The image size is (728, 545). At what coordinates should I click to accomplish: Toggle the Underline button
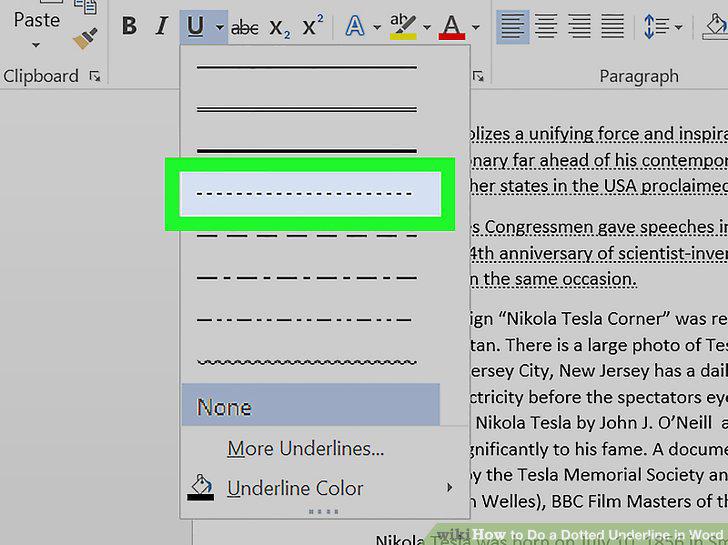click(195, 27)
